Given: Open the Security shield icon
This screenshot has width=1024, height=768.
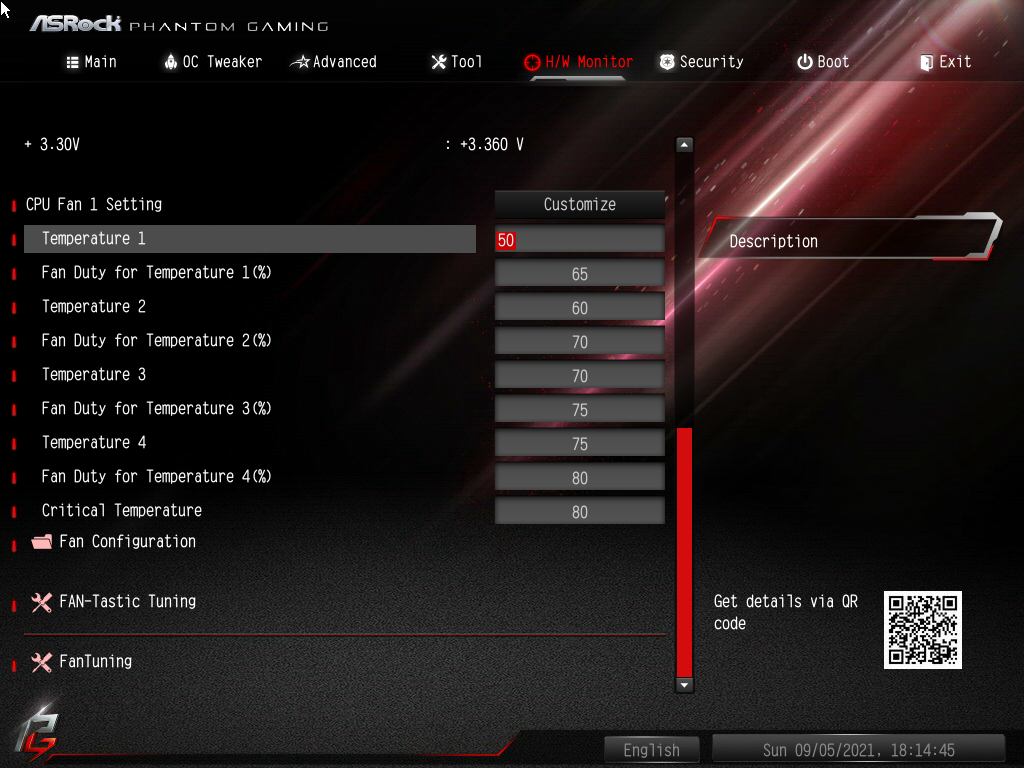Looking at the screenshot, I should pyautogui.click(x=666, y=61).
